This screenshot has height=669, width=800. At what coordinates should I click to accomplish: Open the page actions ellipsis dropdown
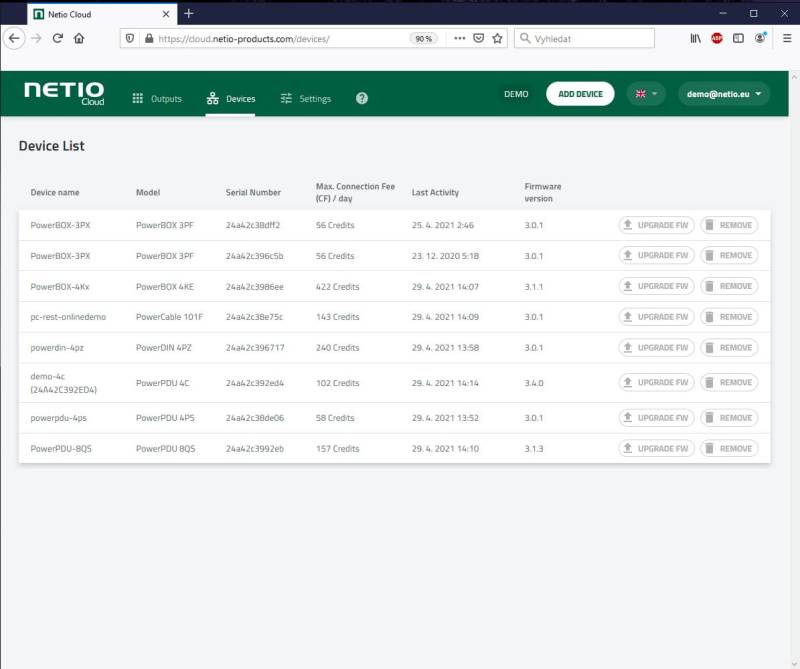coord(459,38)
